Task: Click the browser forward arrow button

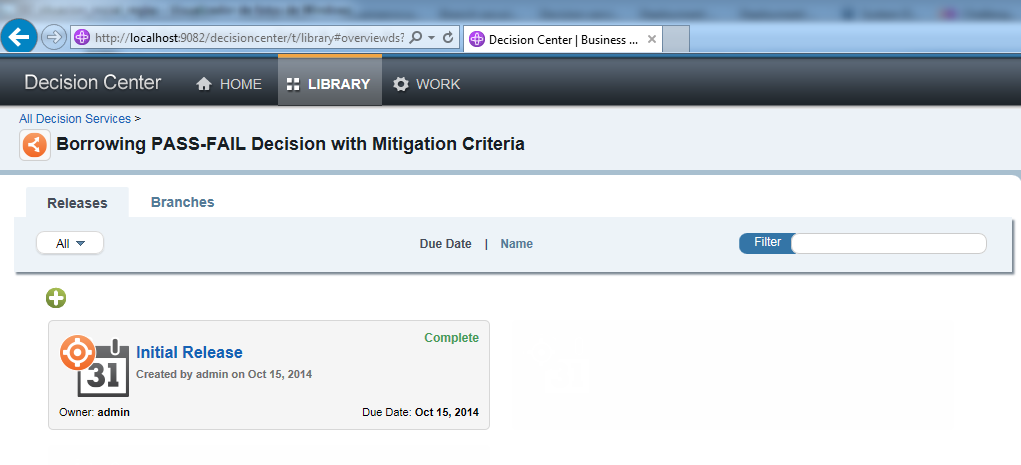Action: tap(54, 38)
